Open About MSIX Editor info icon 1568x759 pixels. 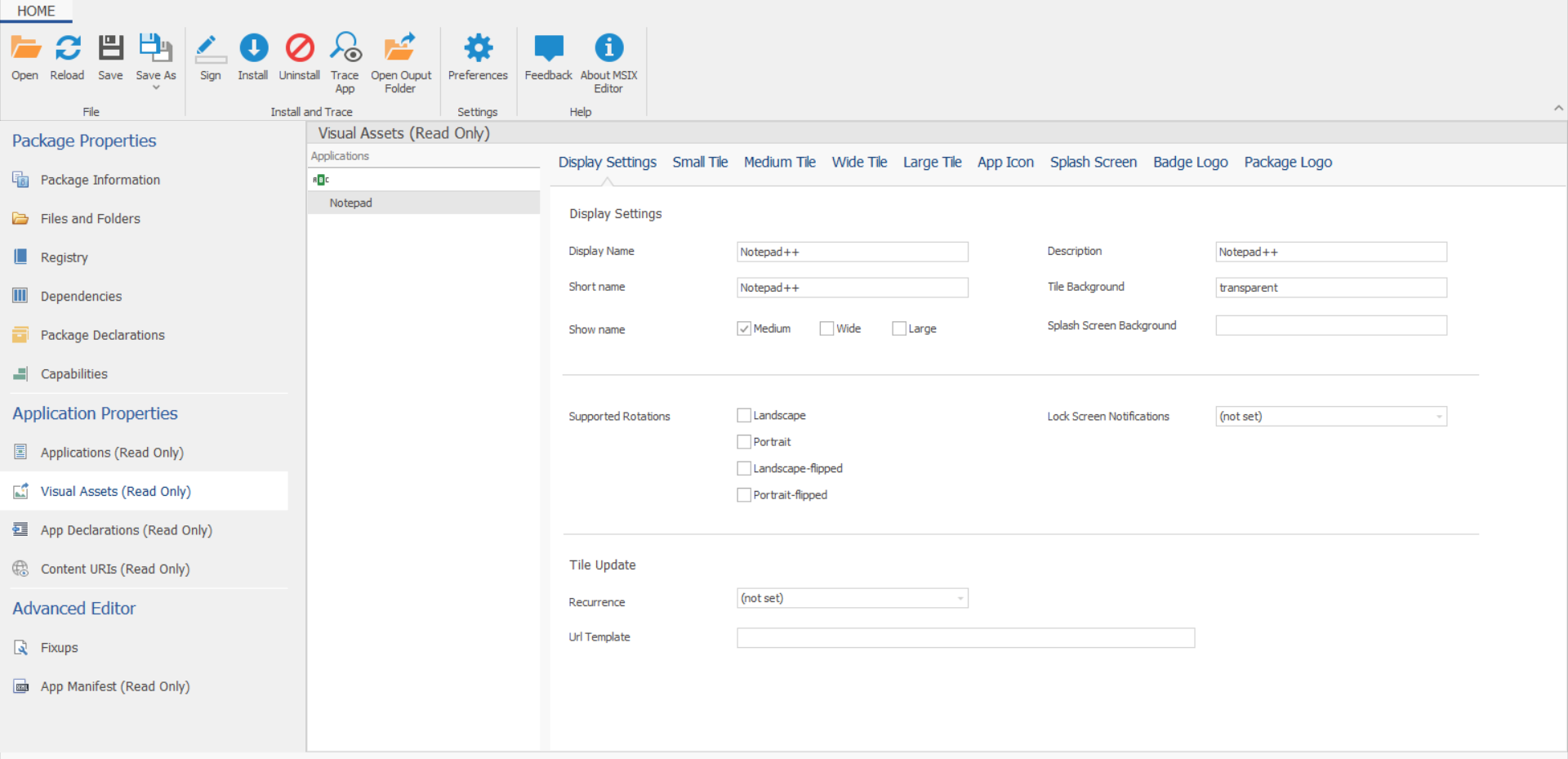coord(608,47)
